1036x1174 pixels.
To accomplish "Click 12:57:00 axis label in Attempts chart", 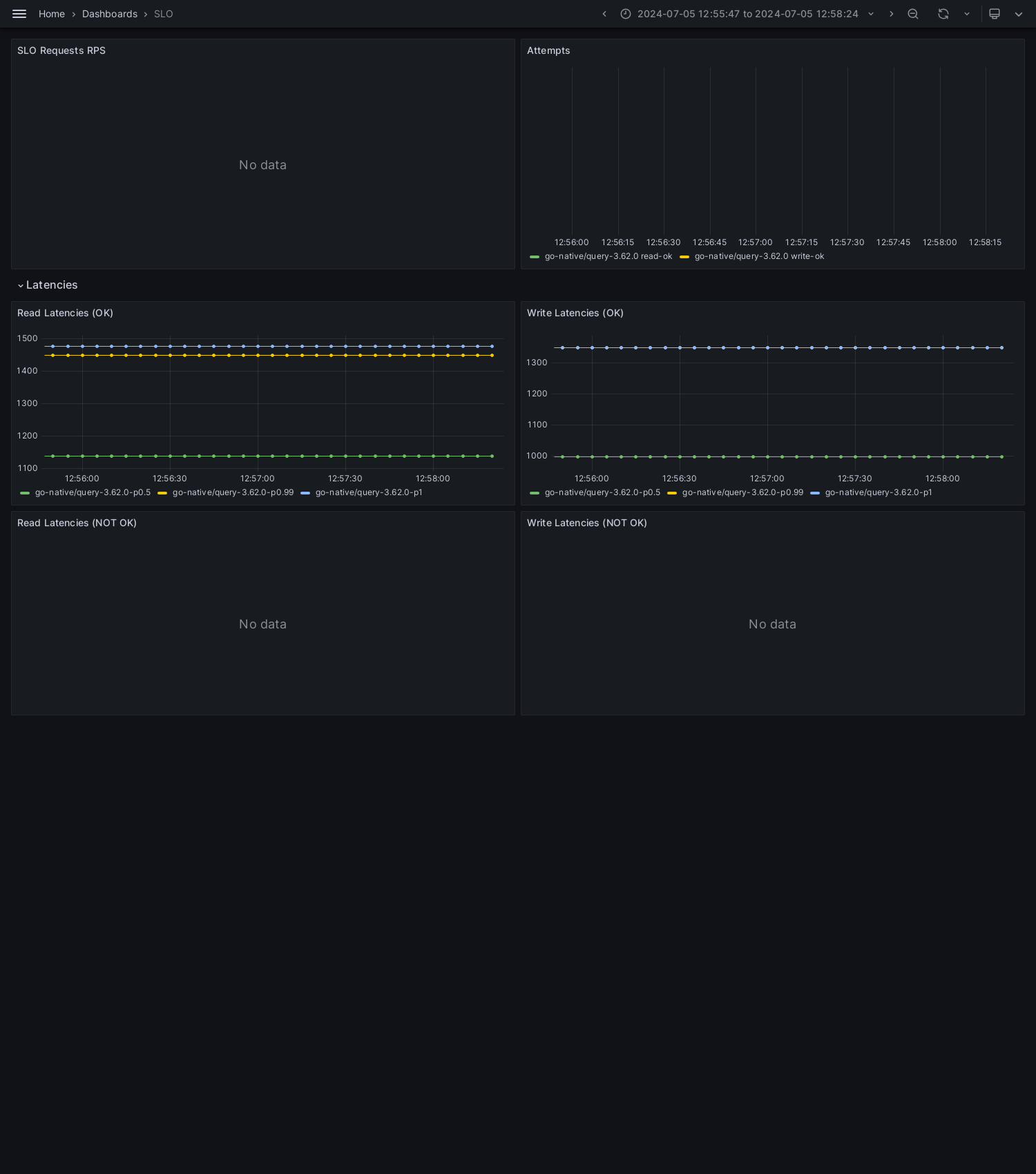I will click(756, 242).
